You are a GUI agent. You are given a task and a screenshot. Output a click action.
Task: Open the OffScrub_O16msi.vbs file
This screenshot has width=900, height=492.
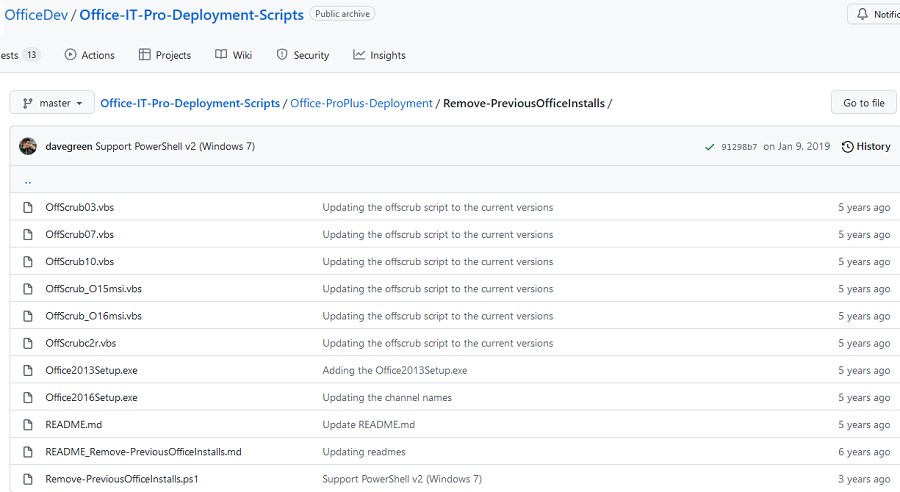click(x=94, y=316)
